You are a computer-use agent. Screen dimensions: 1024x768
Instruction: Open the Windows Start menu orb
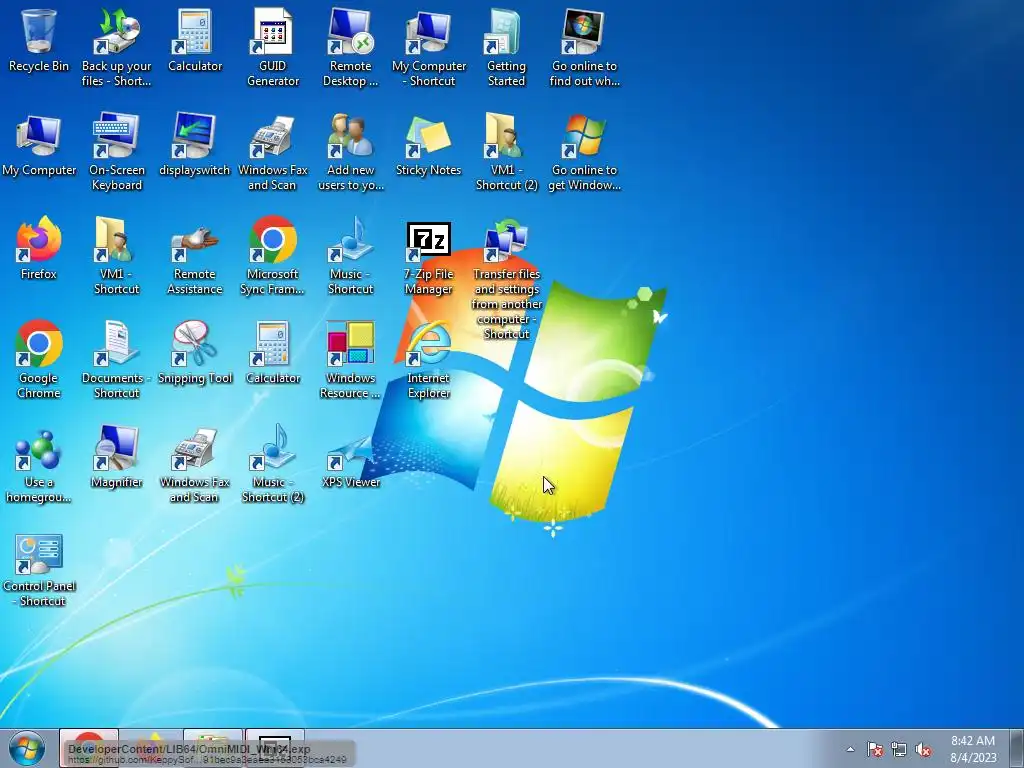[27, 748]
